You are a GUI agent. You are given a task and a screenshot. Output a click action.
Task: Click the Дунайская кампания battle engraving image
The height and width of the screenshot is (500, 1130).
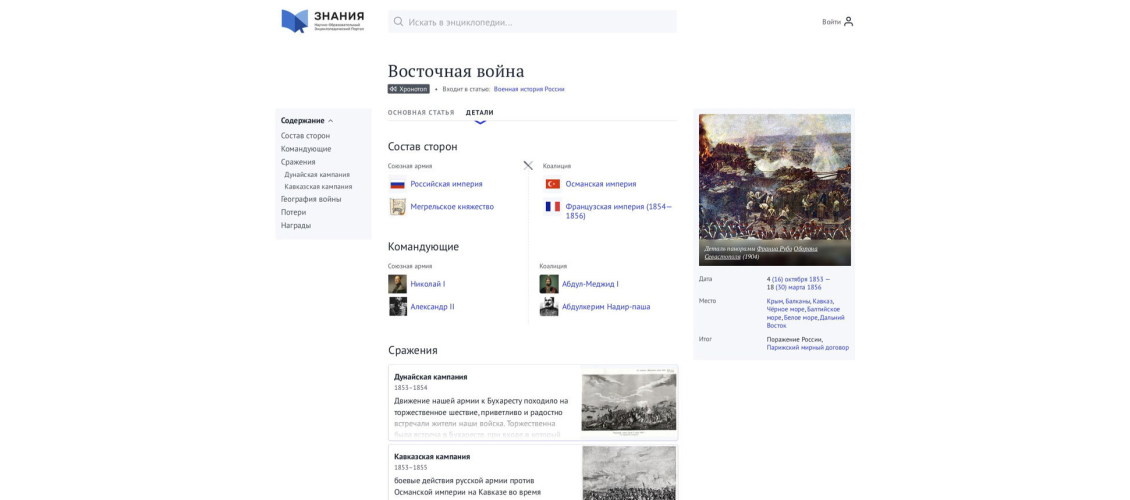(629, 402)
